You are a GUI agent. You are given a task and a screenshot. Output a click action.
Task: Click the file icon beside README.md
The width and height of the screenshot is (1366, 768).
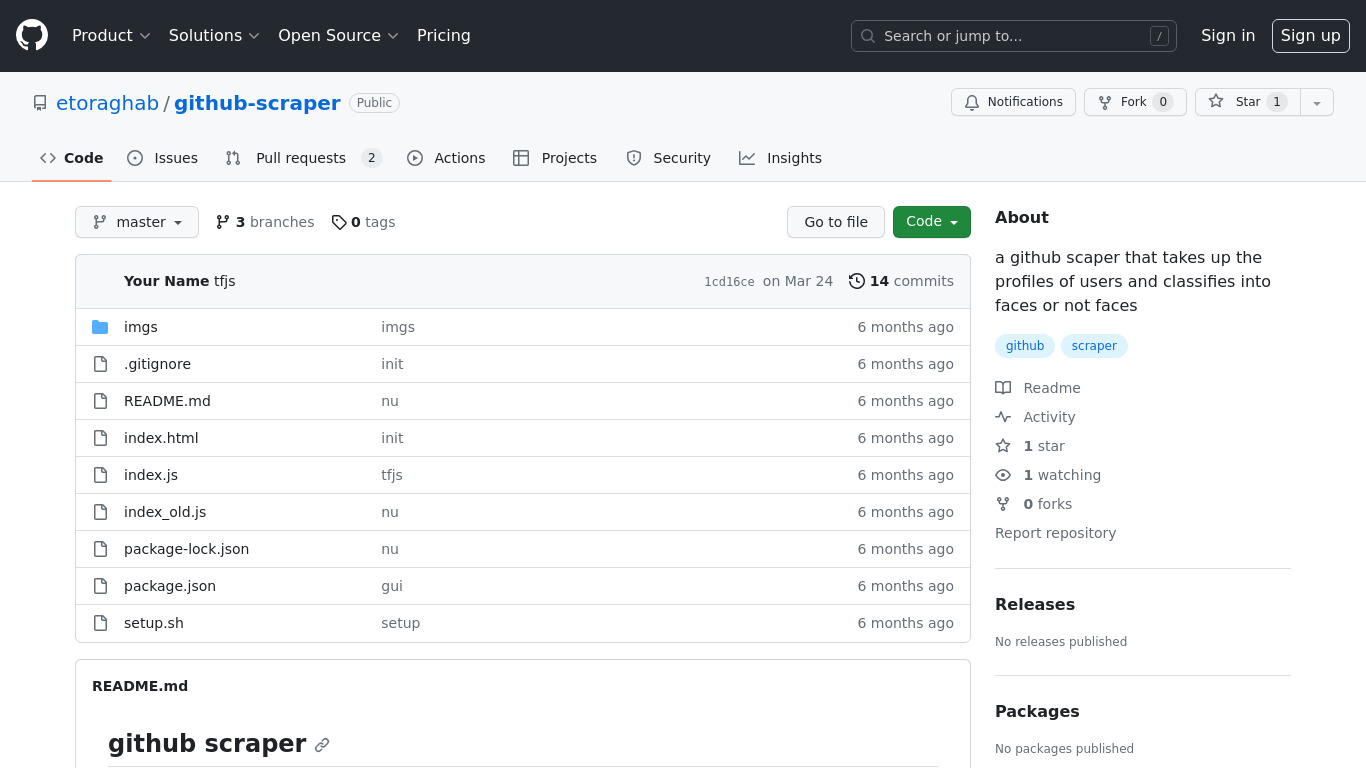pyautogui.click(x=100, y=401)
